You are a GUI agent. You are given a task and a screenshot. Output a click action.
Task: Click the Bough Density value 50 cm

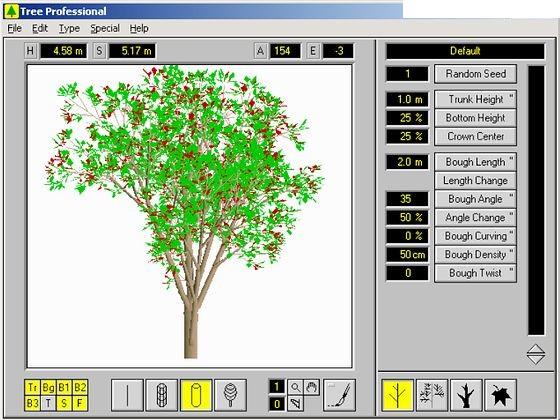coord(407,255)
